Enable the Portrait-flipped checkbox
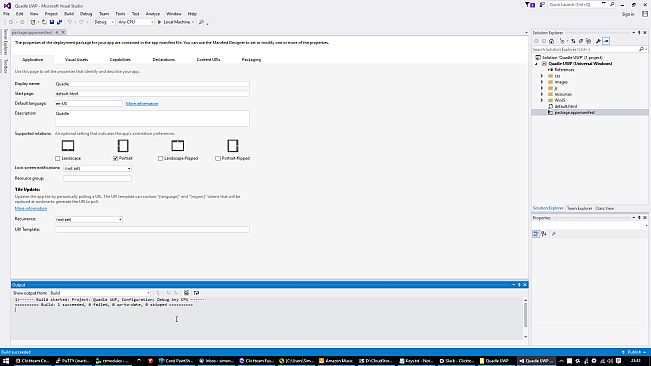 click(x=218, y=159)
